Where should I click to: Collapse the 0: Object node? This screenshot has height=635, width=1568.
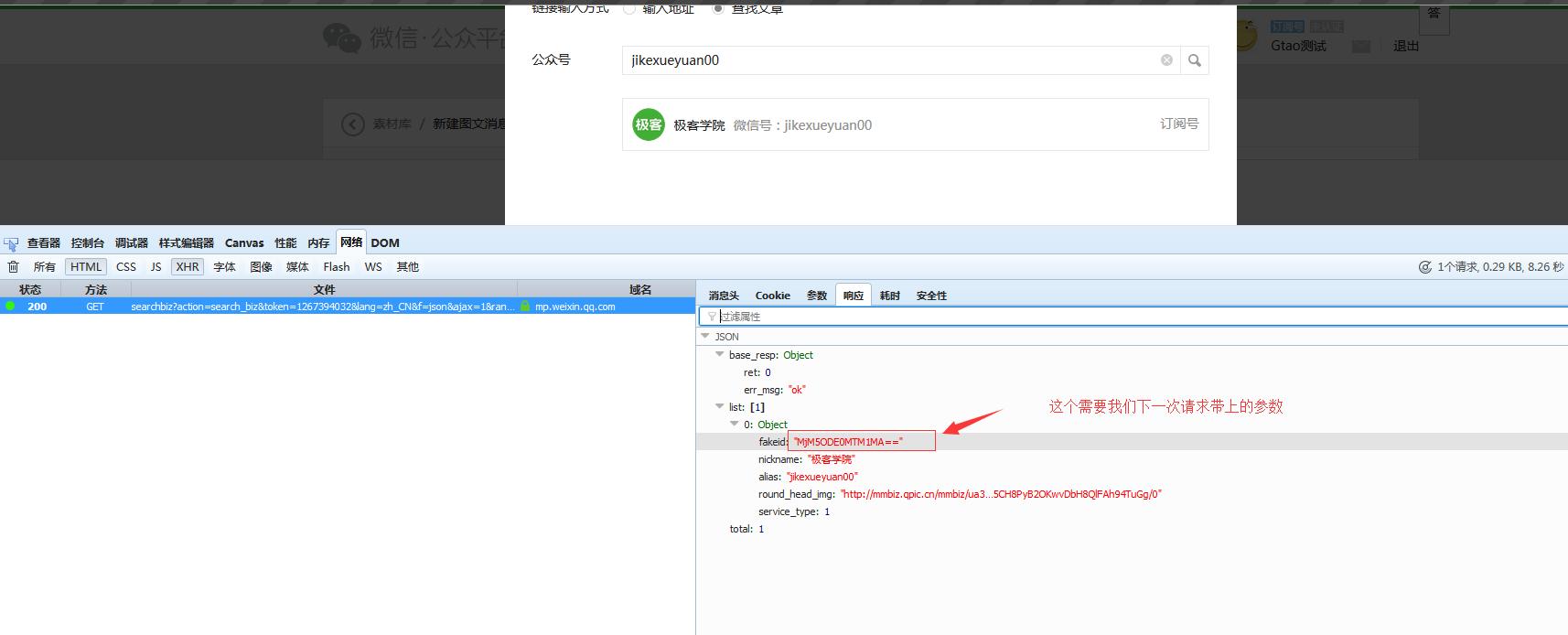click(x=735, y=424)
